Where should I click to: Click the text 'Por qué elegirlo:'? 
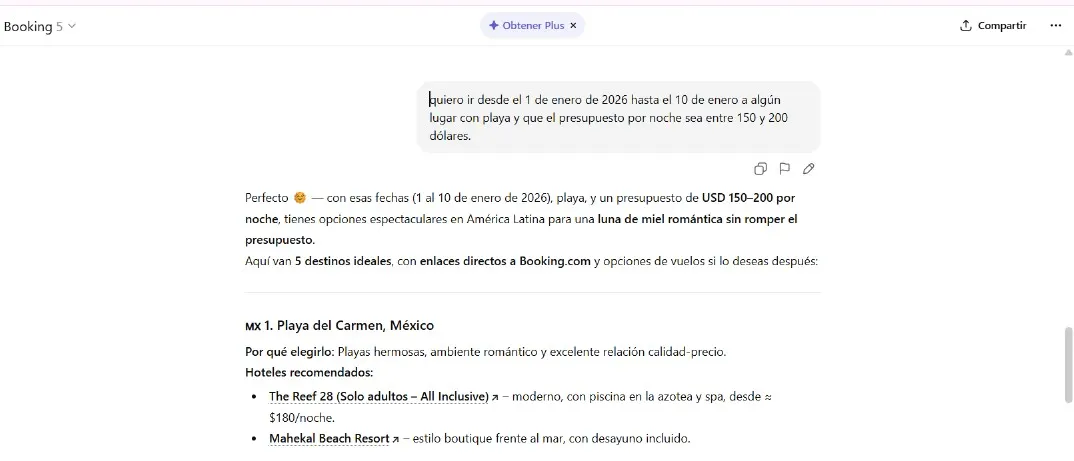point(289,352)
